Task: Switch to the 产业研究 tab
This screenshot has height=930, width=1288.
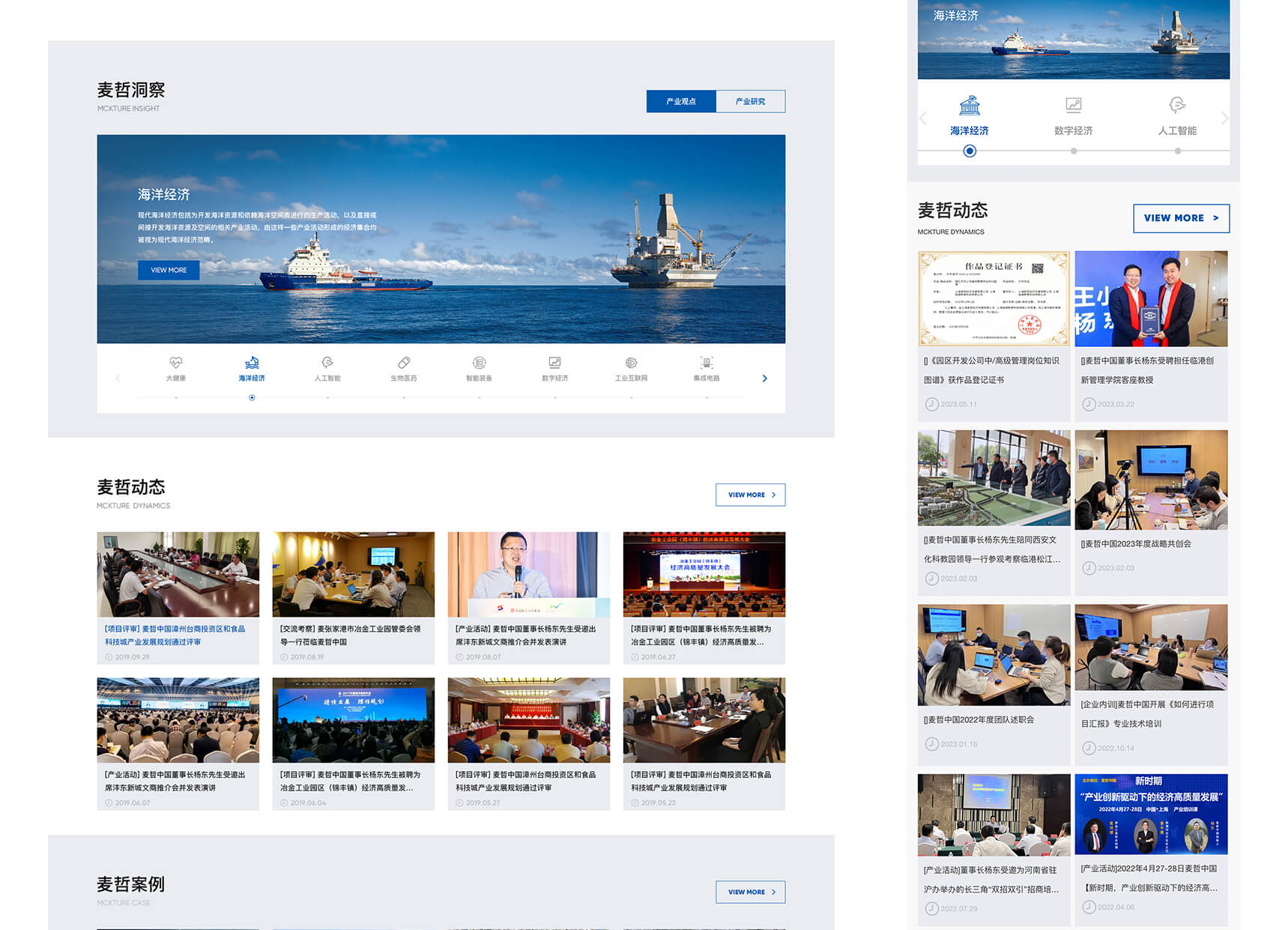Action: 751,101
